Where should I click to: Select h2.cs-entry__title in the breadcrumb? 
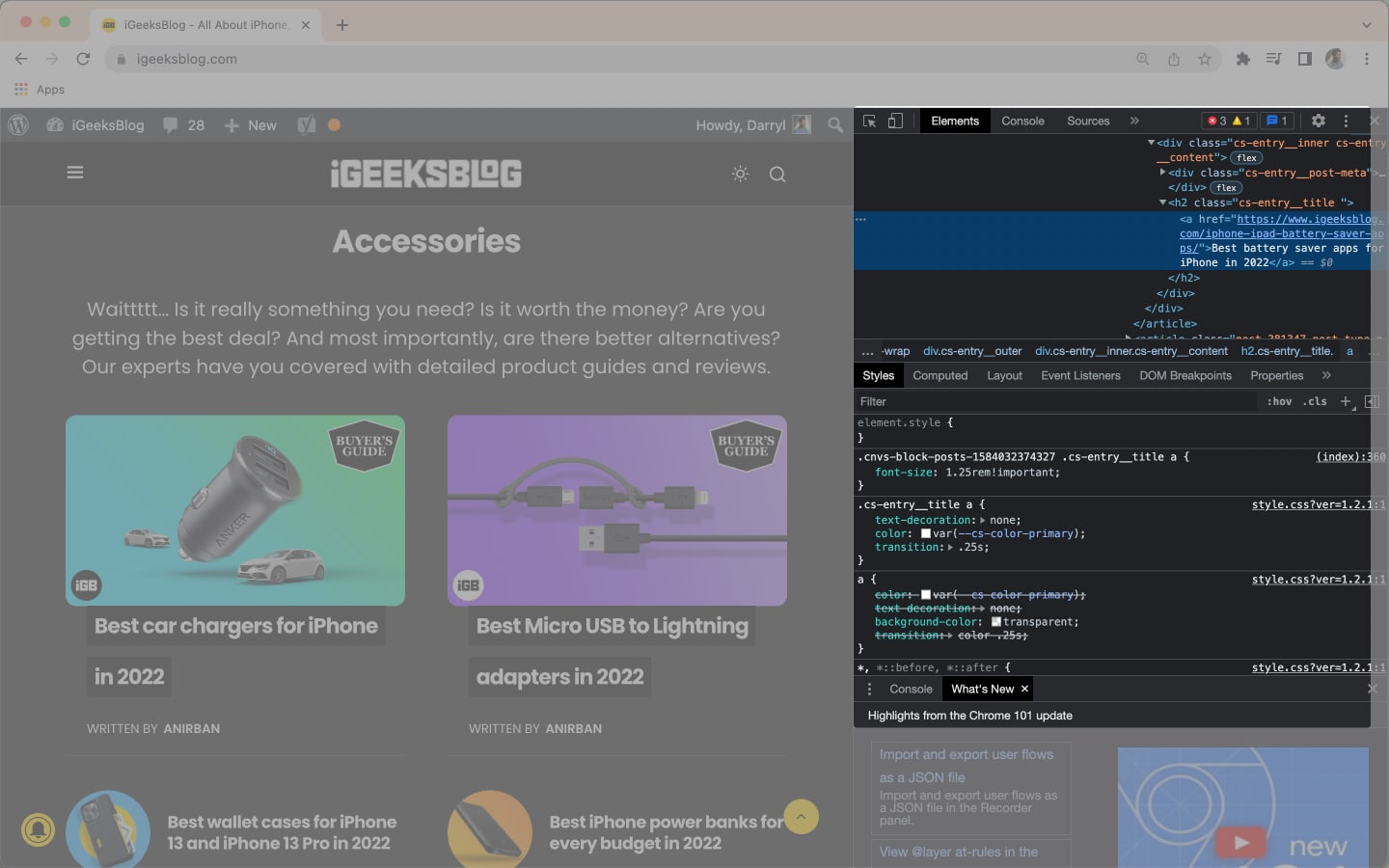[x=1287, y=351]
